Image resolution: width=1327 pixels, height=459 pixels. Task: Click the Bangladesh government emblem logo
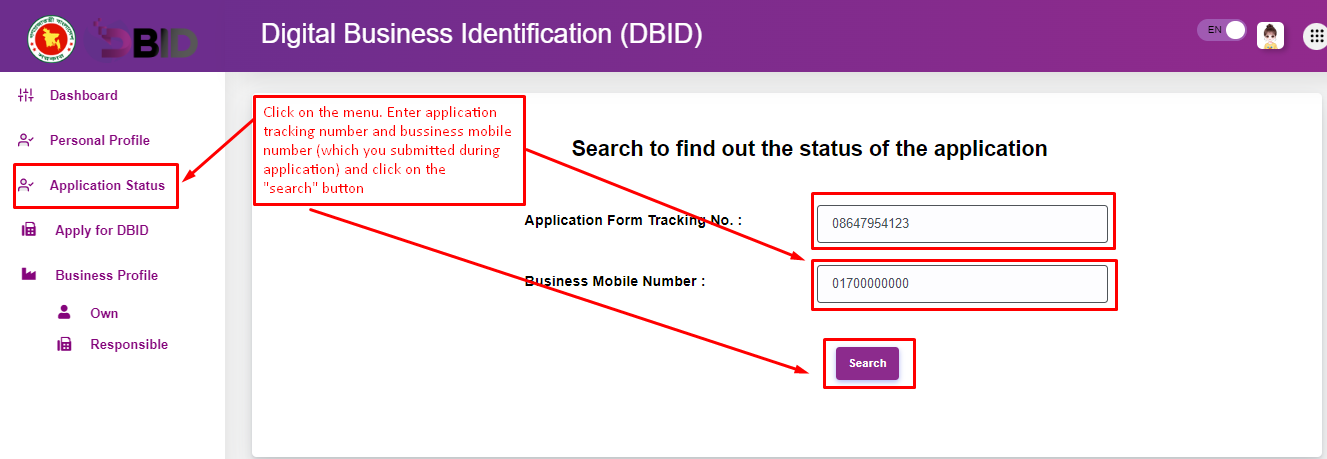pyautogui.click(x=52, y=37)
